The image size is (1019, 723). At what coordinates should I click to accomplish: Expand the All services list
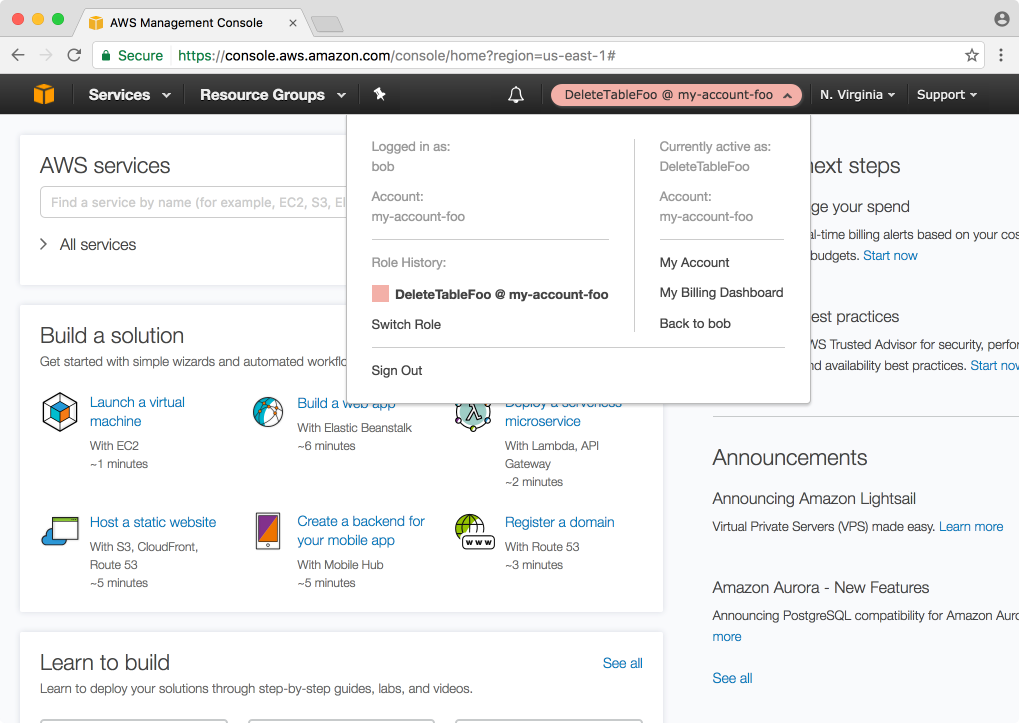[88, 244]
